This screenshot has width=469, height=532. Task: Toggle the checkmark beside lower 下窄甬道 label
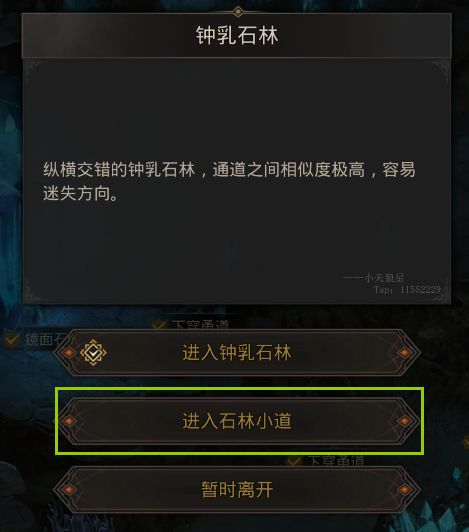pyautogui.click(x=294, y=461)
